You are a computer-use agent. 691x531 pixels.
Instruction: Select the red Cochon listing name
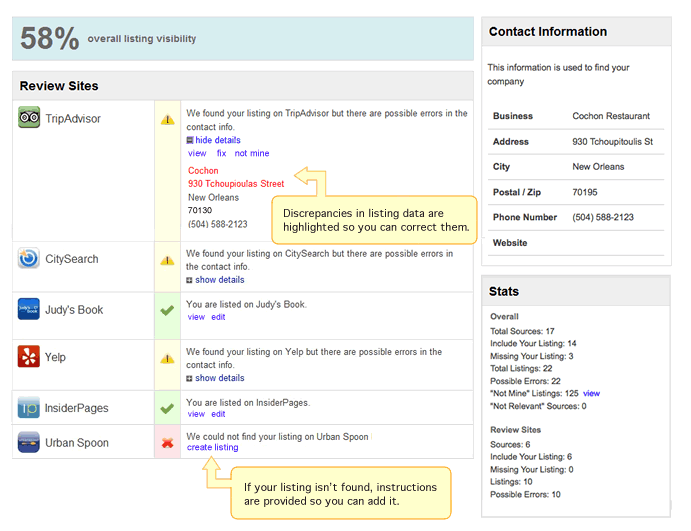[203, 171]
